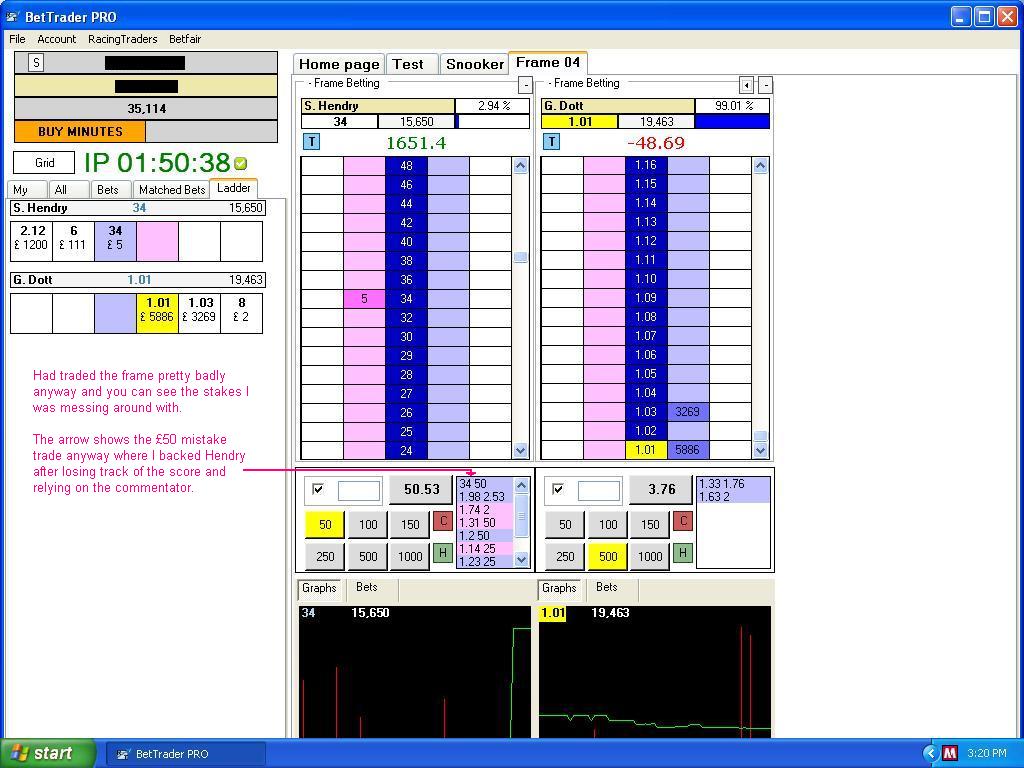The height and width of the screenshot is (768, 1024).
Task: Click the Grid button
Action: [44, 163]
